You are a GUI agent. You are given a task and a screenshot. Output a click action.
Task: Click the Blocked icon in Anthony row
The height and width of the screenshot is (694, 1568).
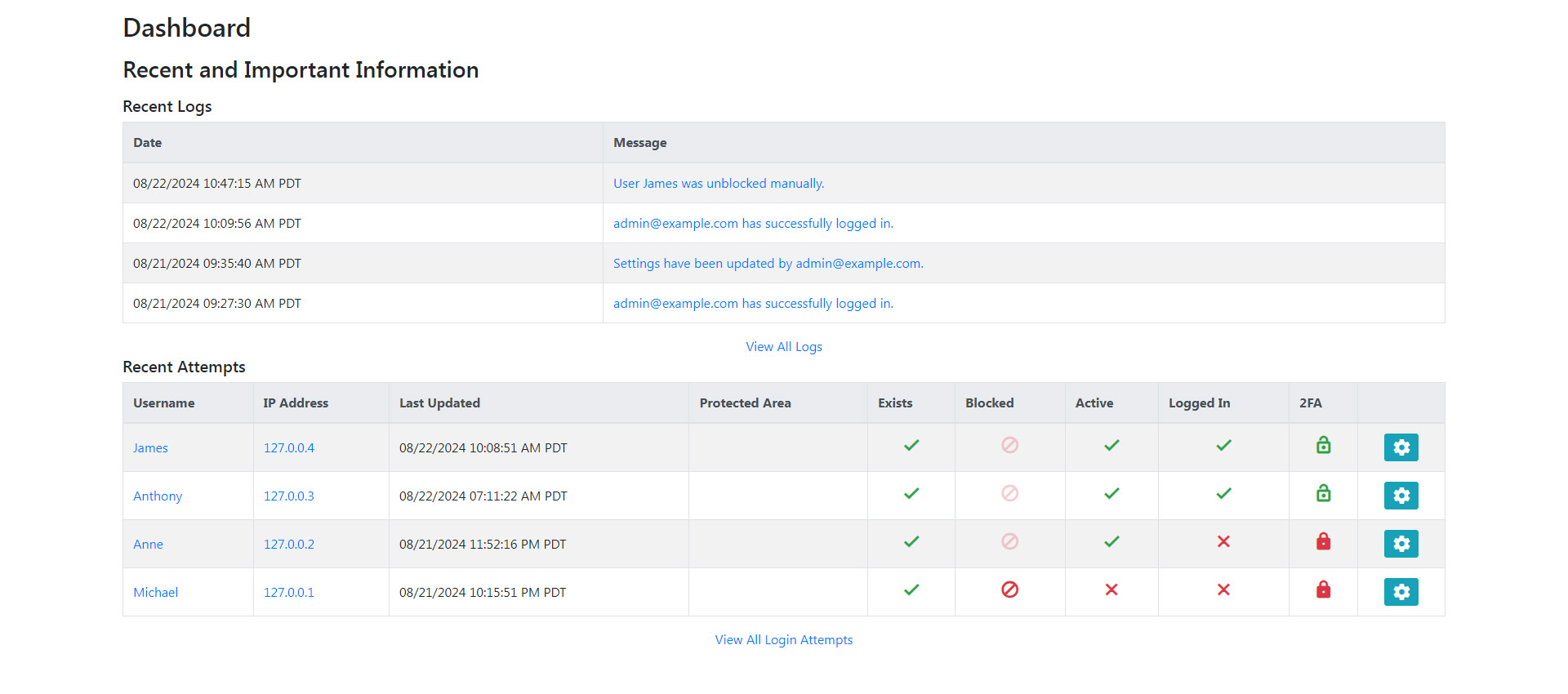coord(1009,493)
